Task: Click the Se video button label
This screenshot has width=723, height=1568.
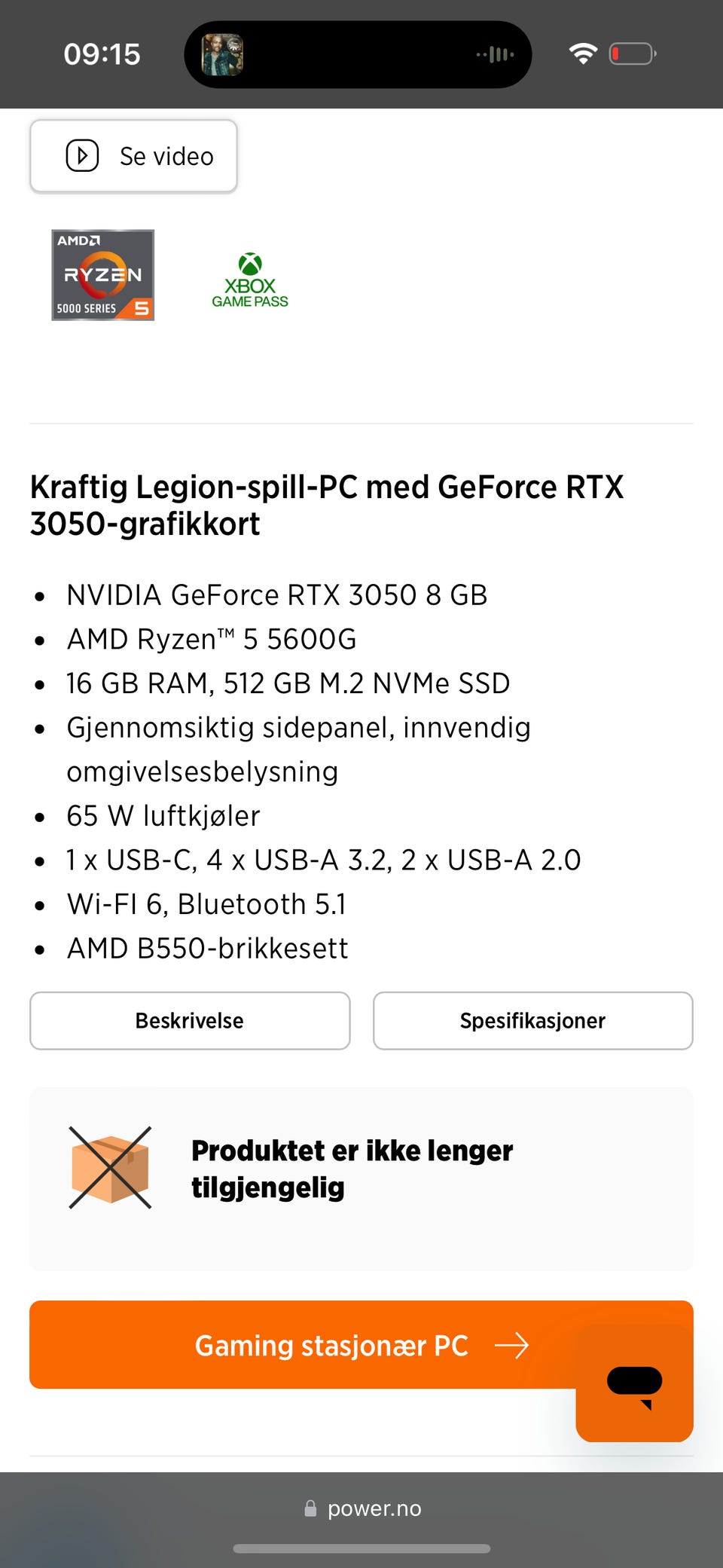Action: point(166,157)
